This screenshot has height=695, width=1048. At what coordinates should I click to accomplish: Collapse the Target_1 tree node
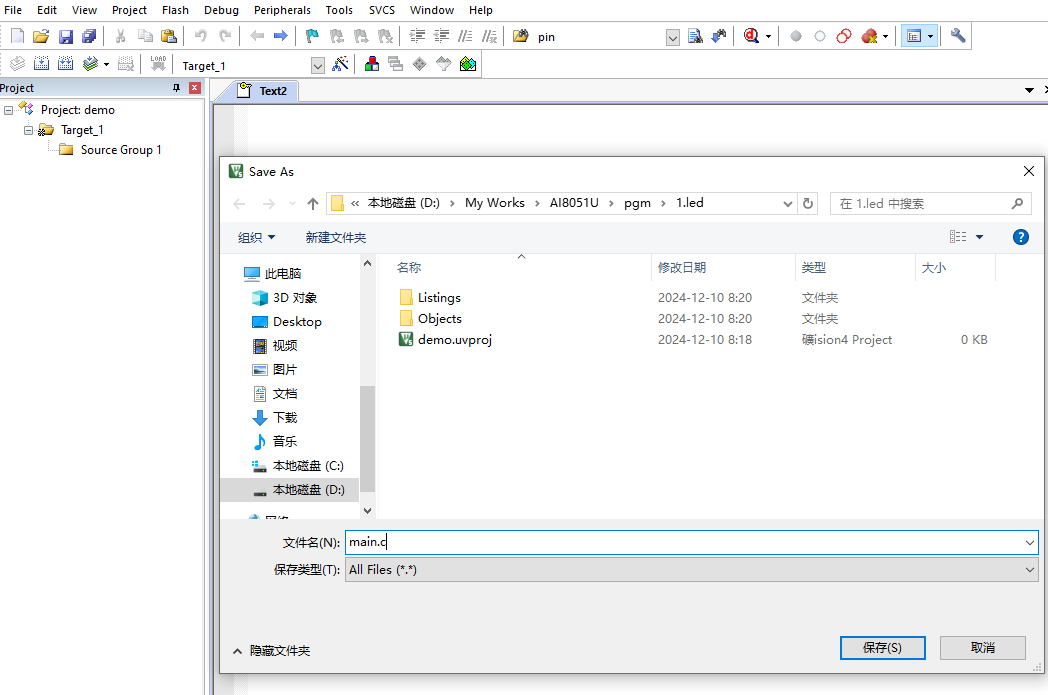tap(28, 130)
